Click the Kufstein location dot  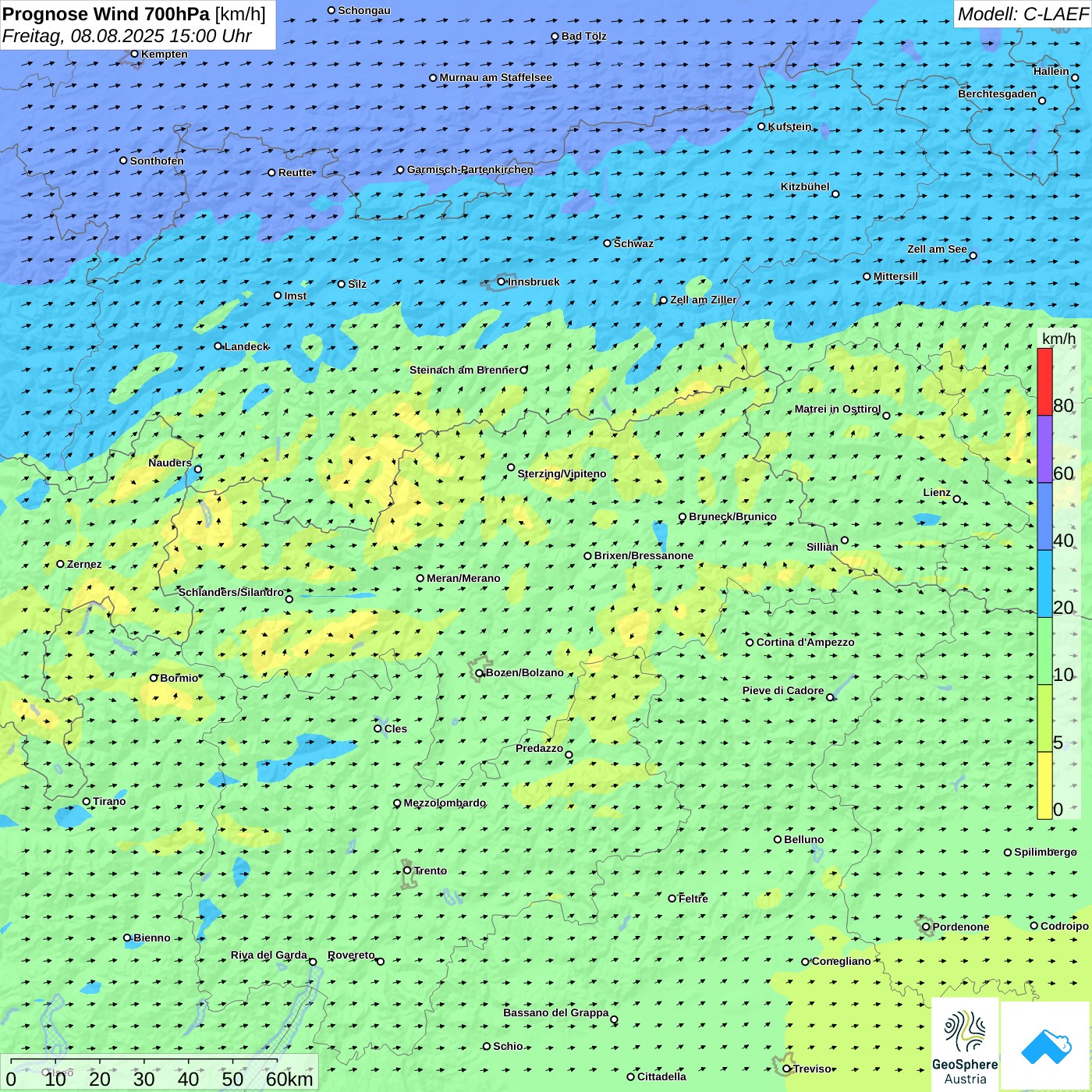click(x=762, y=126)
